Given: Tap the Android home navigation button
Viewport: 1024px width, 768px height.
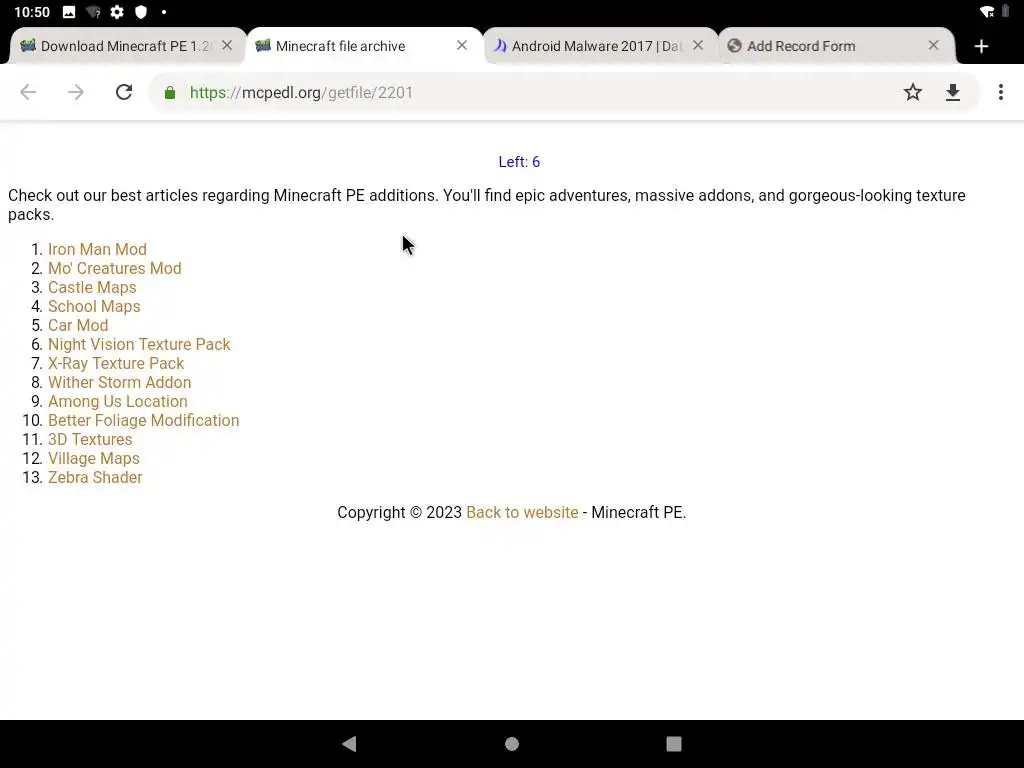Looking at the screenshot, I should 512,744.
